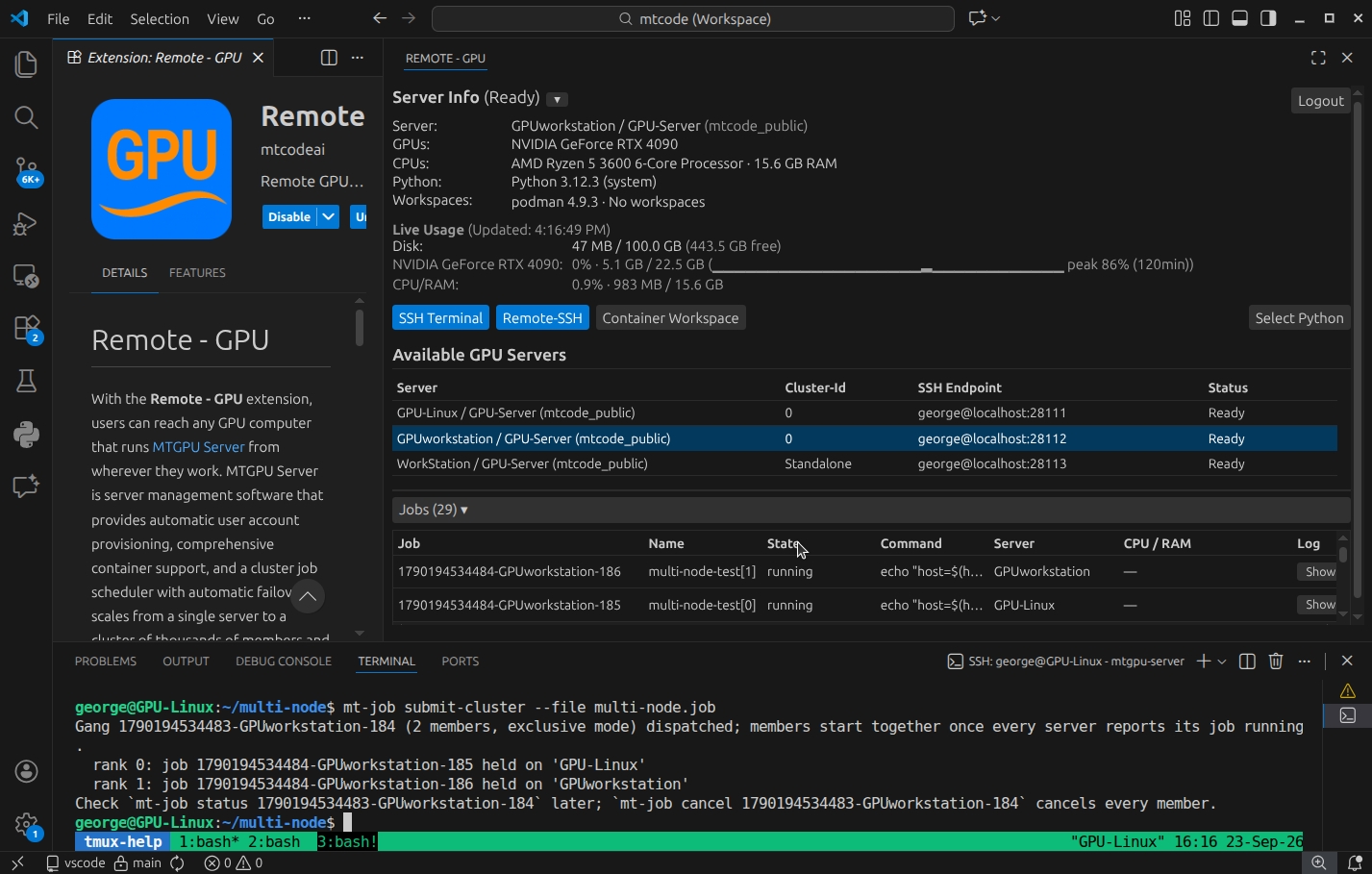Open the Copilot chat dropdown chevron

pyautogui.click(x=995, y=18)
